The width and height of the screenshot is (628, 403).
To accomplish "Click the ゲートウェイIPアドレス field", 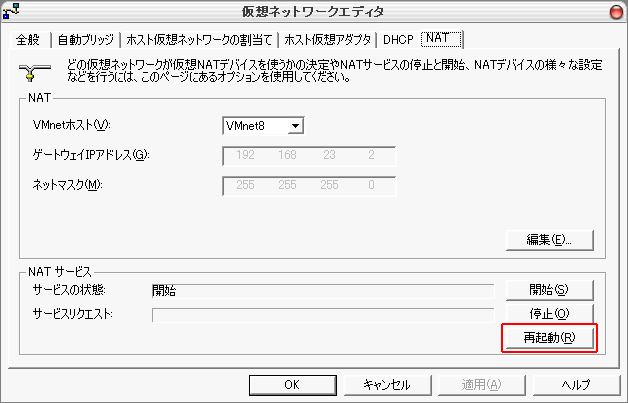I will coord(309,155).
